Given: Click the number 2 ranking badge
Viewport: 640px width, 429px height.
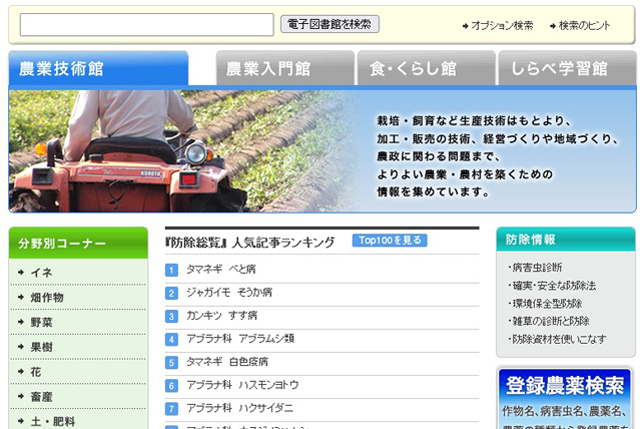Looking at the screenshot, I should pyautogui.click(x=172, y=293).
